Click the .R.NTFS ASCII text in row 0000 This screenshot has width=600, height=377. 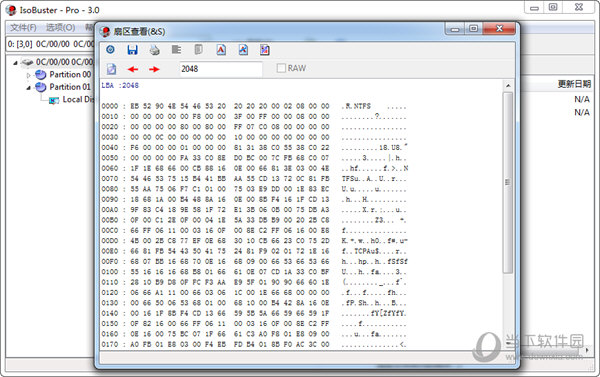click(356, 106)
